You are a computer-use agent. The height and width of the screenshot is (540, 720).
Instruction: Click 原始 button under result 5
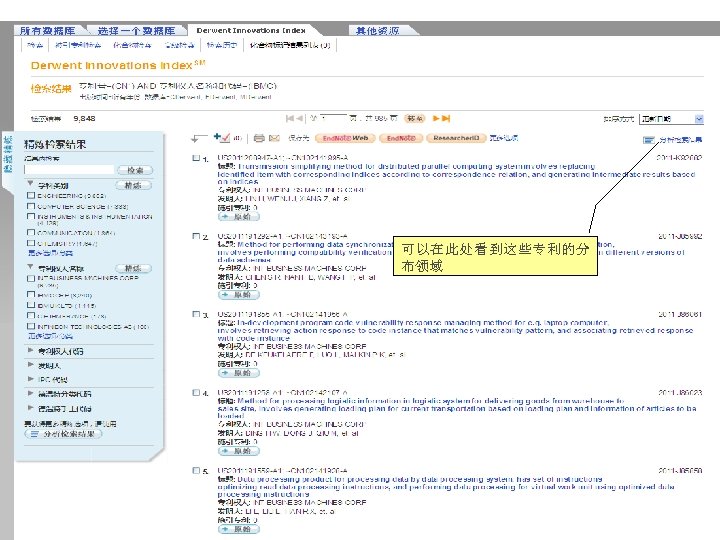(x=239, y=529)
